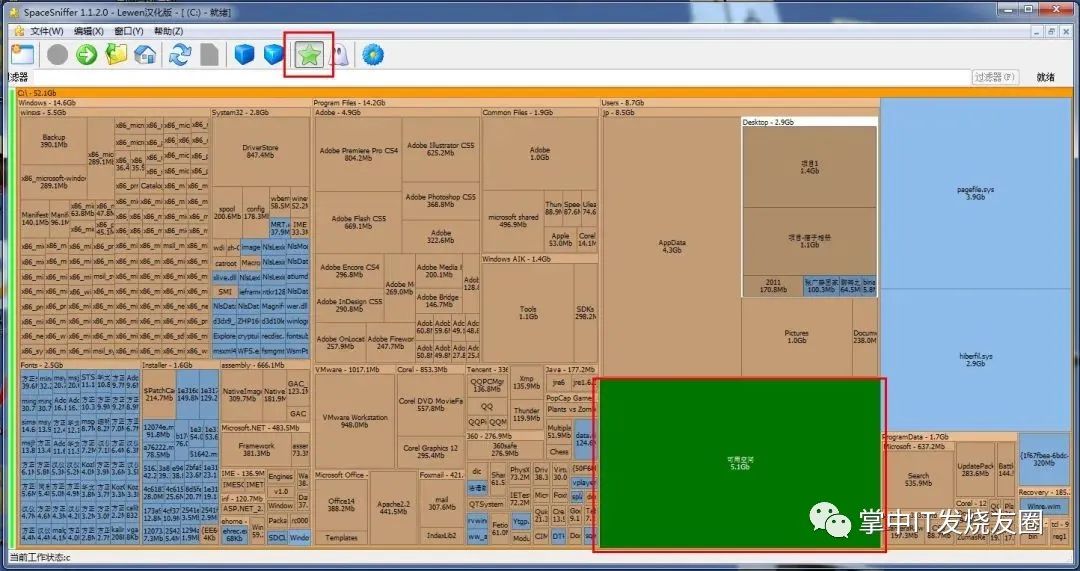Select the spool 200.6Mb block

pos(227,212)
